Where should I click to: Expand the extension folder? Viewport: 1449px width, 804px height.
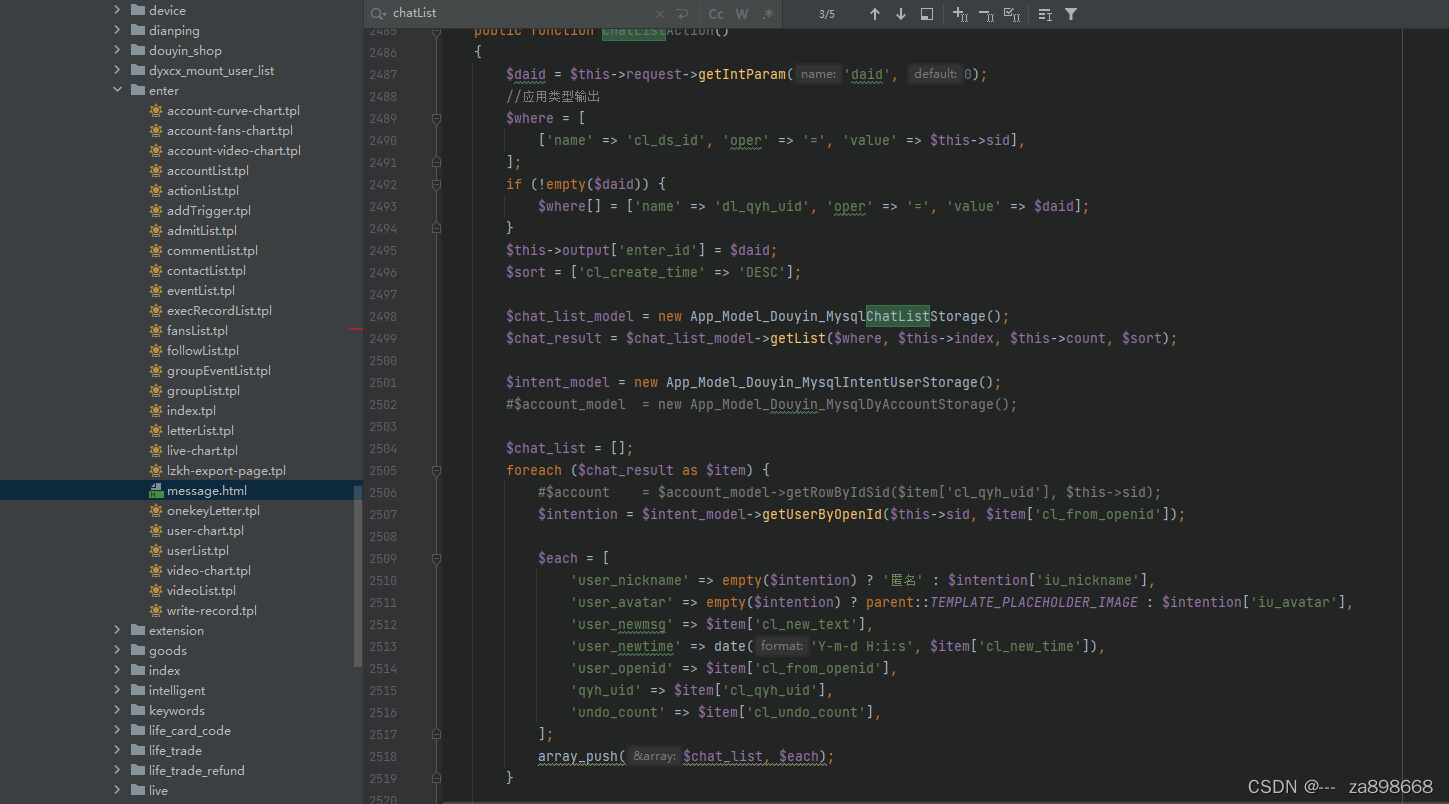(x=117, y=630)
